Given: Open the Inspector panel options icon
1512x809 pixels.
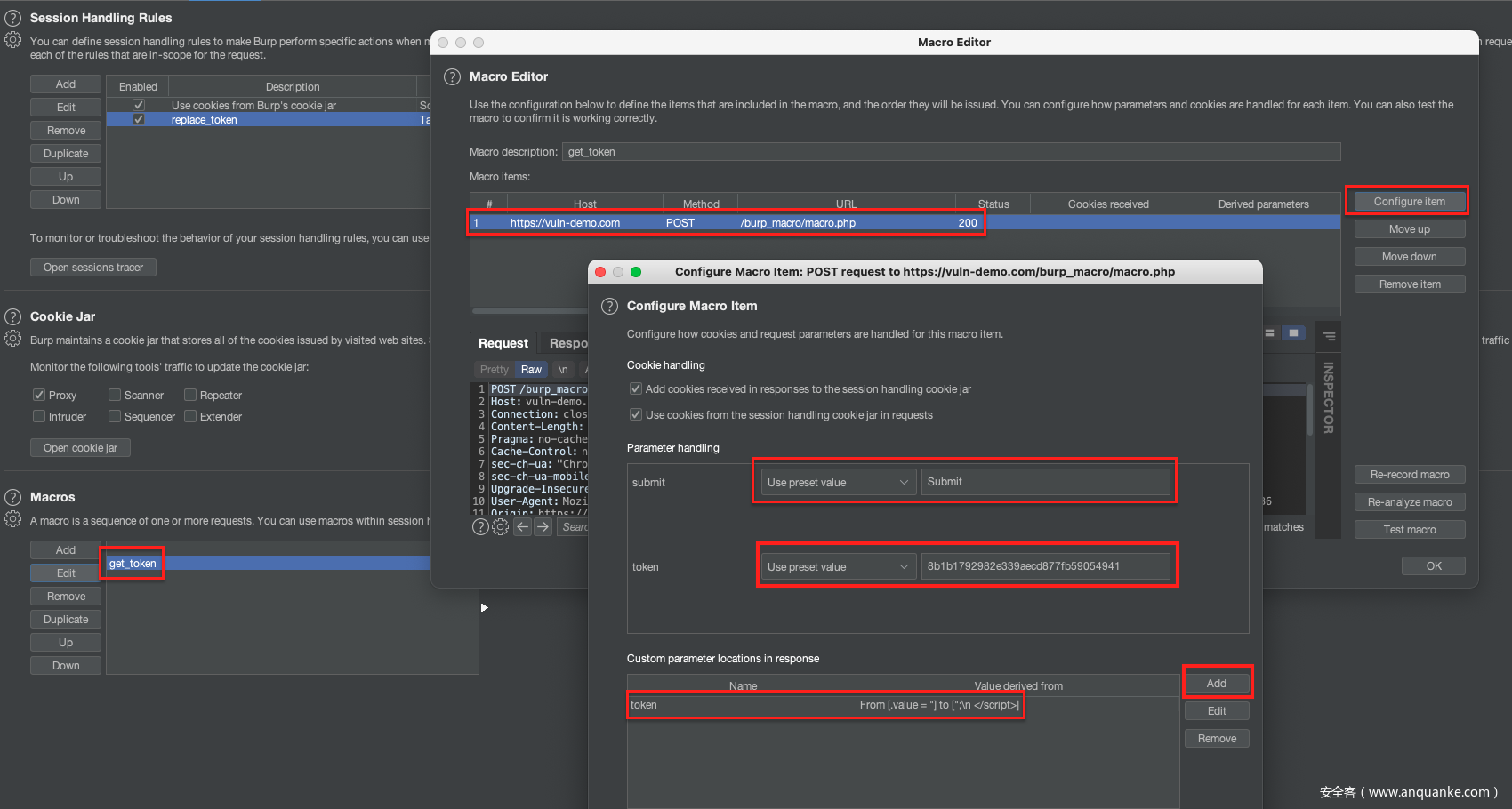Looking at the screenshot, I should click(1329, 336).
